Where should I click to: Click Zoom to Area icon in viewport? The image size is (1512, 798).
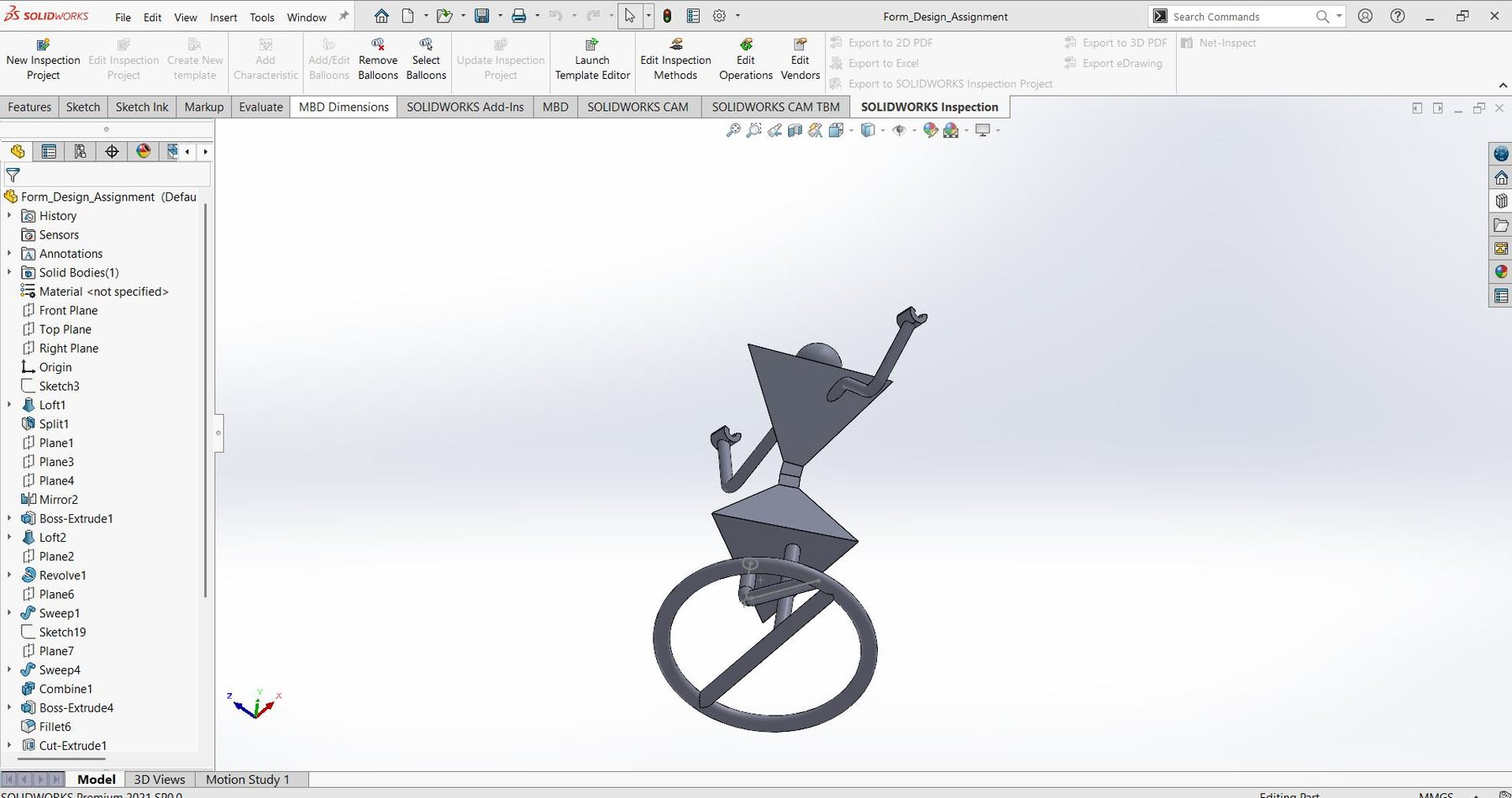coord(754,130)
